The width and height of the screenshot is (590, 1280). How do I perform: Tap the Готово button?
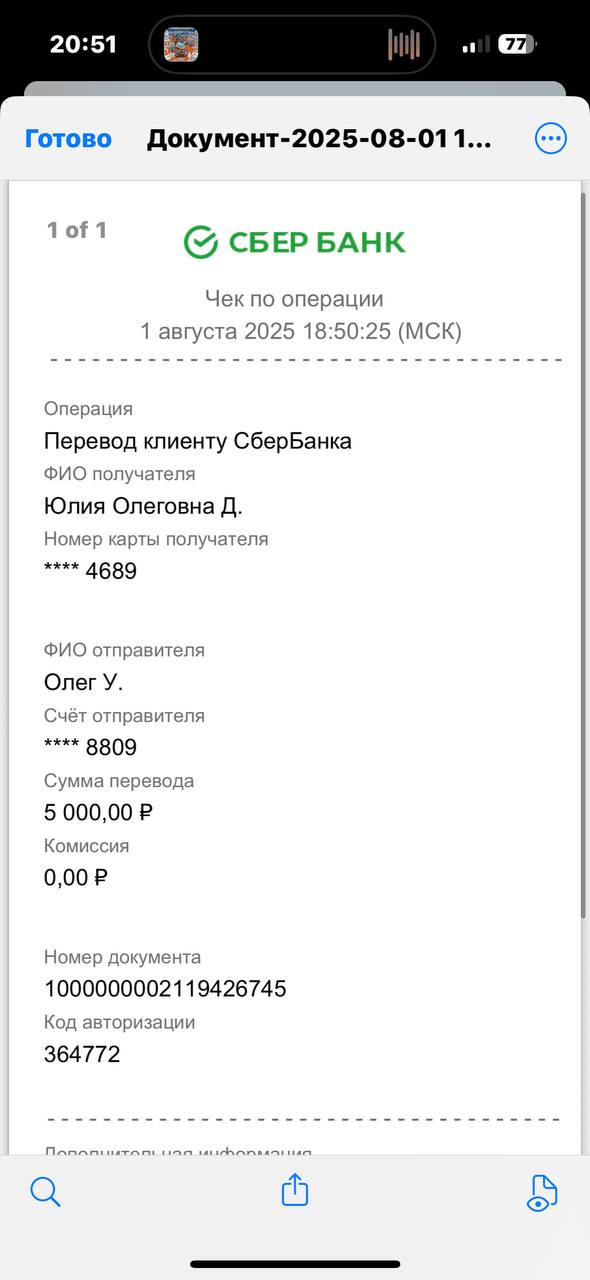(x=68, y=139)
